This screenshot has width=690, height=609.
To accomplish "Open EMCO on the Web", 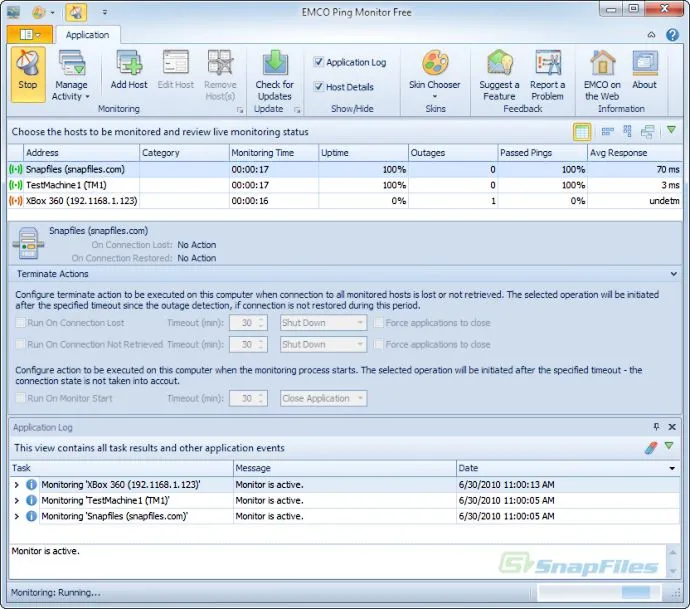I will [602, 75].
